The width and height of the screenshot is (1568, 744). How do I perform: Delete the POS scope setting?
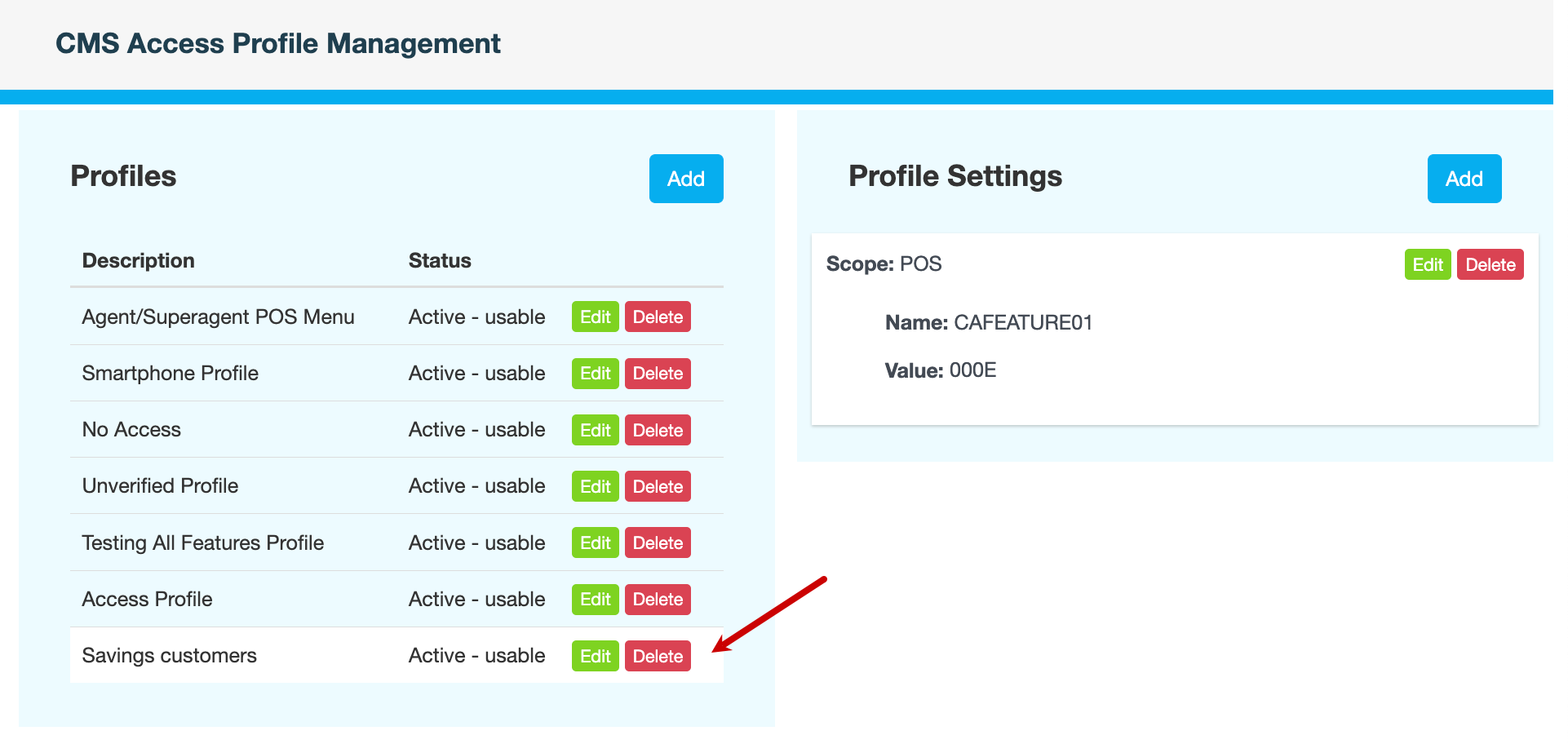pos(1490,265)
